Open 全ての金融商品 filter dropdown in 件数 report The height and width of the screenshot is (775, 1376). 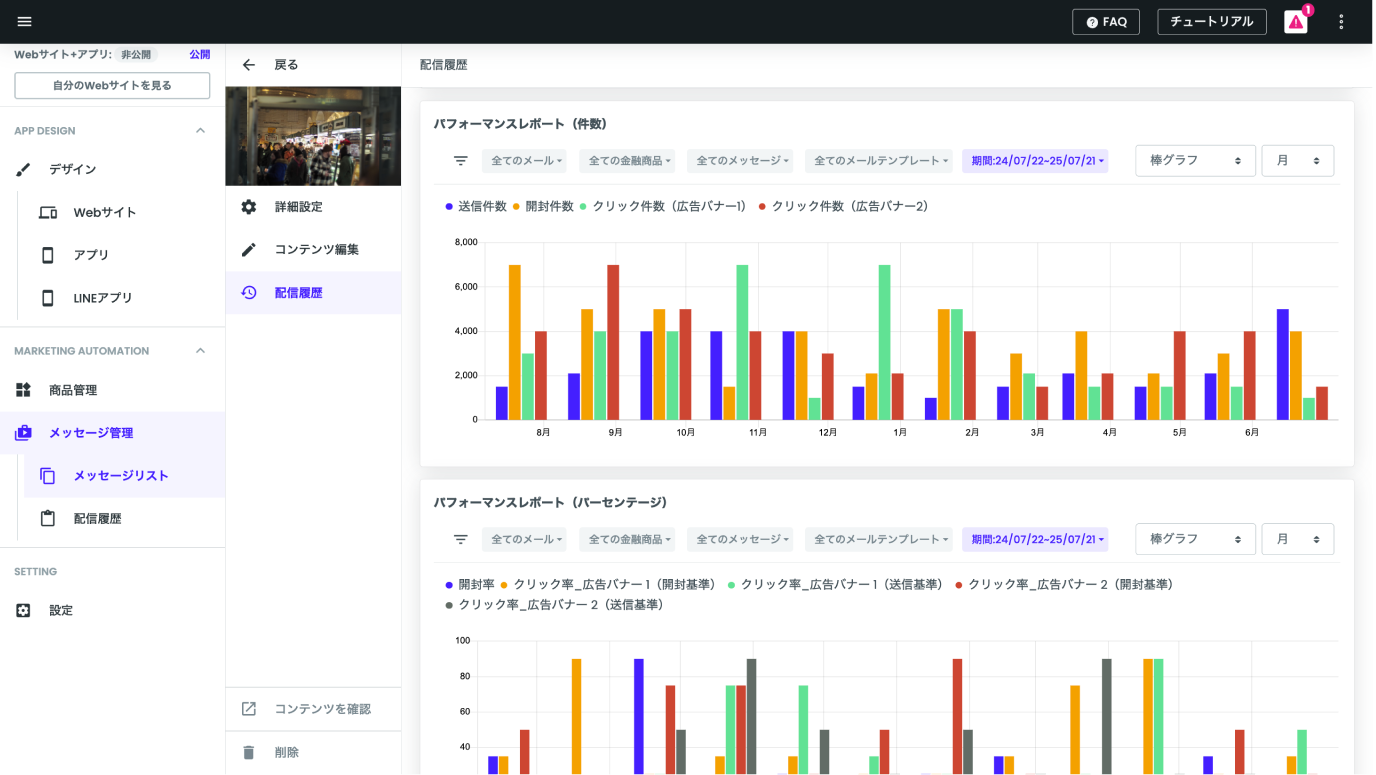631,161
